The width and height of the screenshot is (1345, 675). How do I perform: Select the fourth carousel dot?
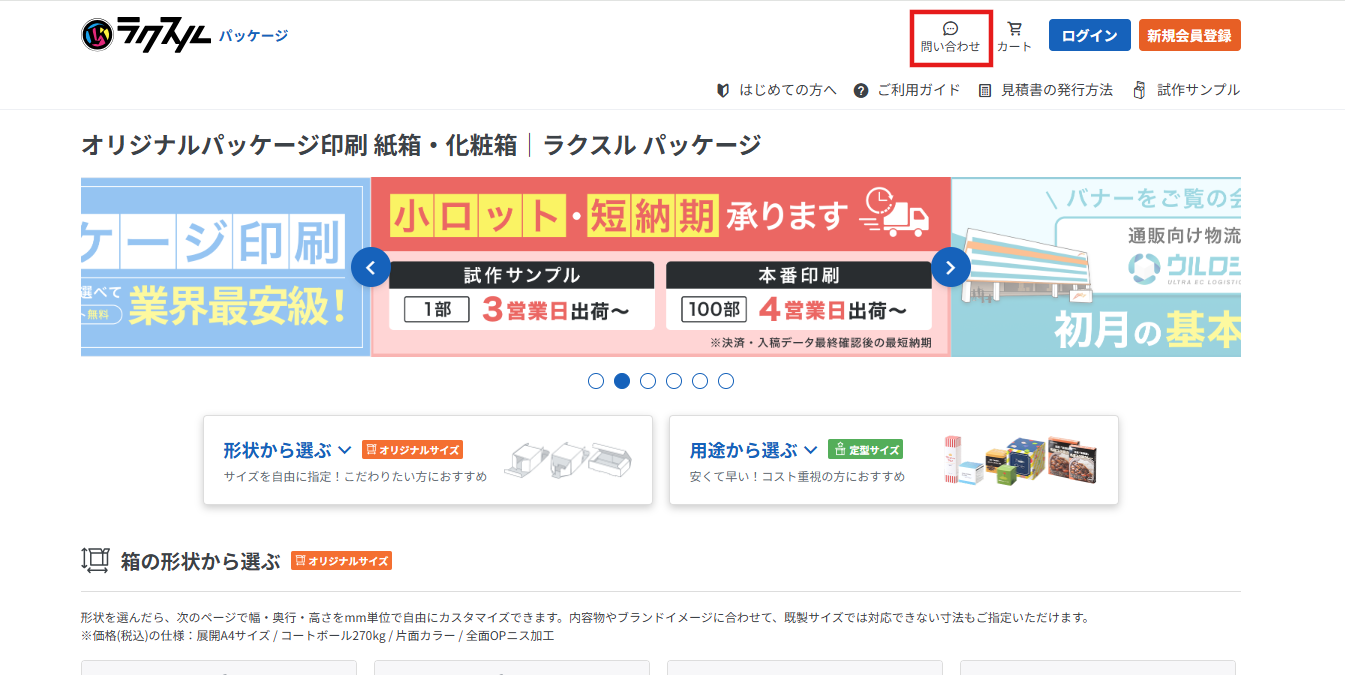(674, 381)
